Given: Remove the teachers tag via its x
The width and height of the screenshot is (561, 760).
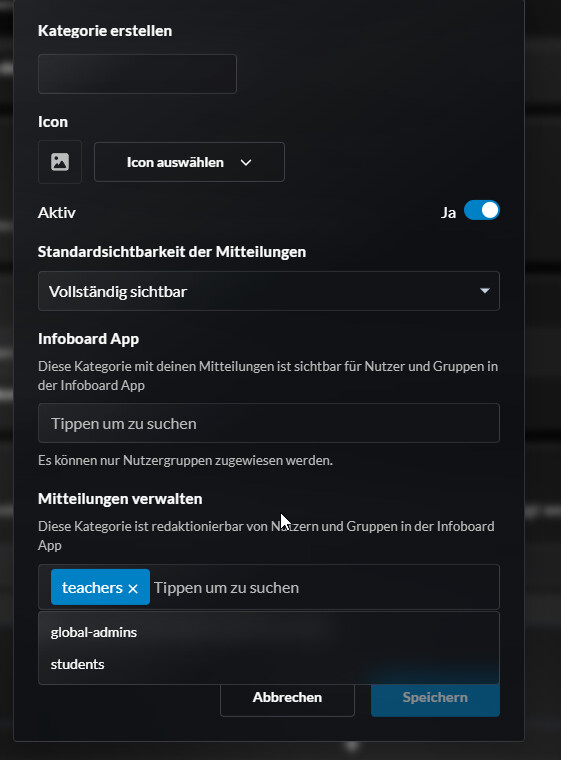Looking at the screenshot, I should [133, 588].
